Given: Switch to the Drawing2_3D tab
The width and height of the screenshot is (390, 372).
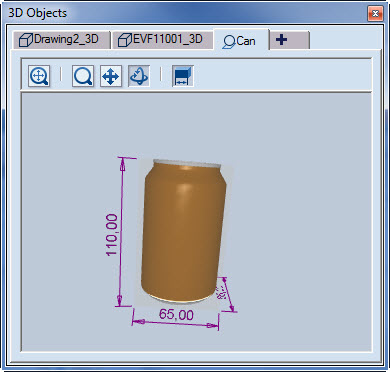Looking at the screenshot, I should (62, 40).
